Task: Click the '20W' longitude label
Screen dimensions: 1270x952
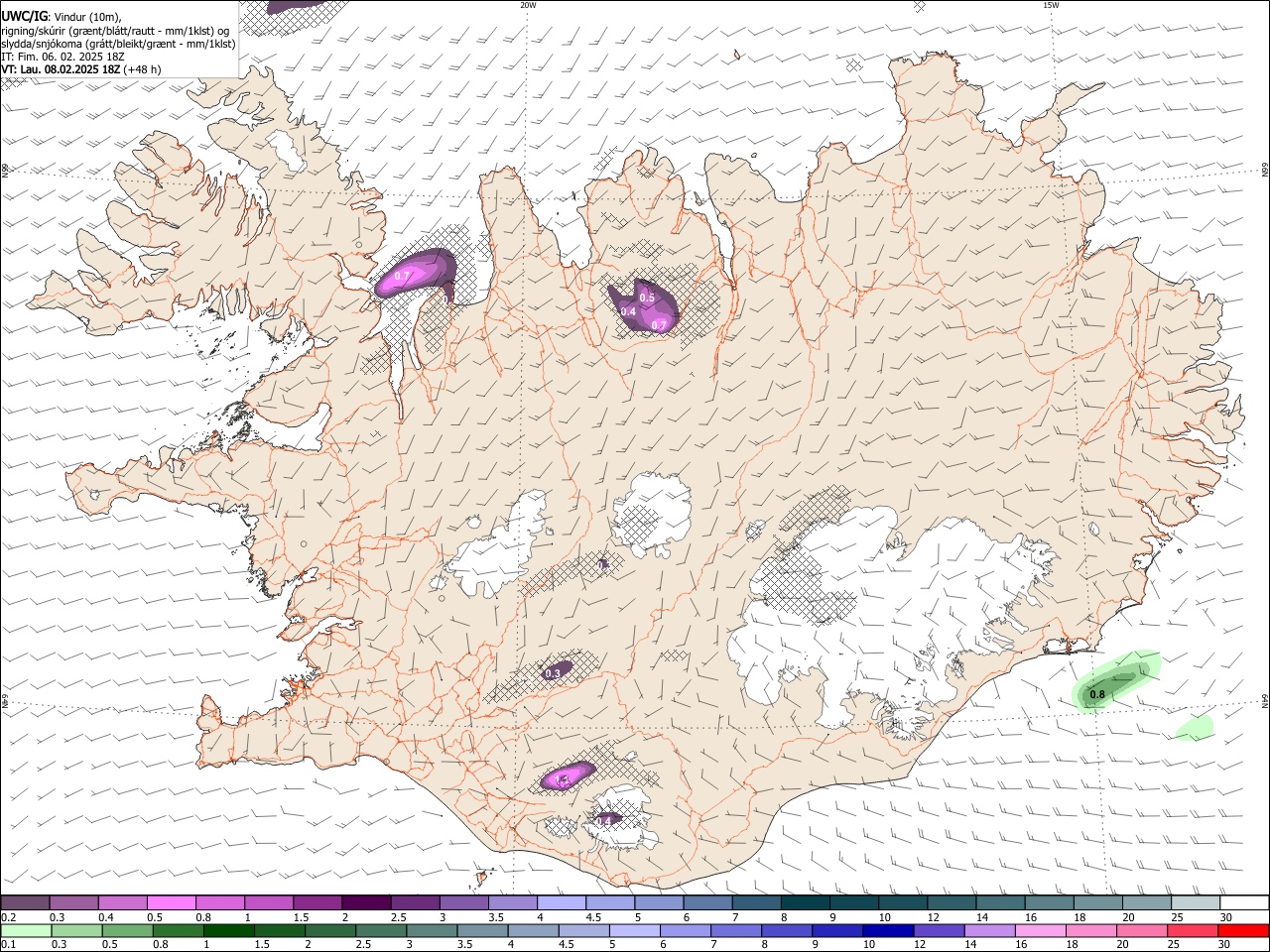Action: [528, 5]
